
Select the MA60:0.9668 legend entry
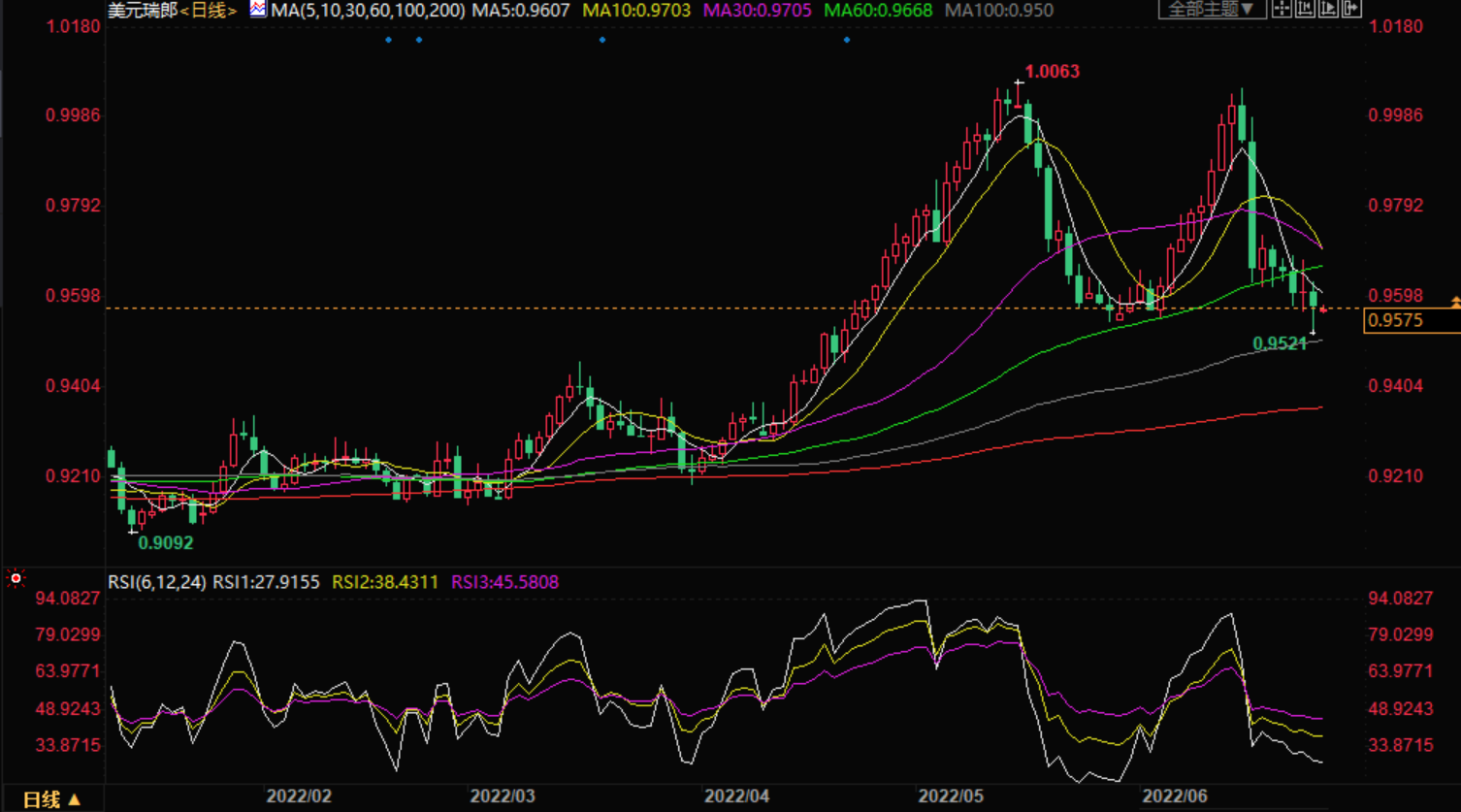(878, 11)
